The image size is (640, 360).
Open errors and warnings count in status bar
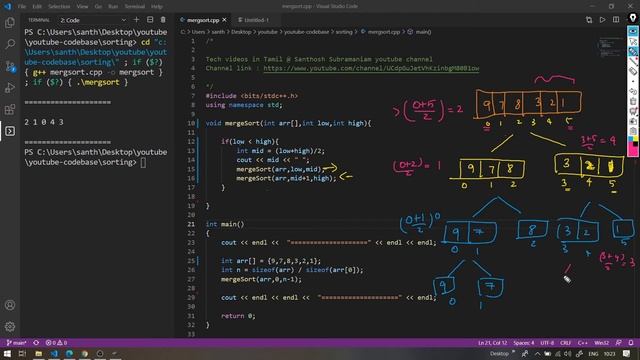pyautogui.click(x=56, y=342)
